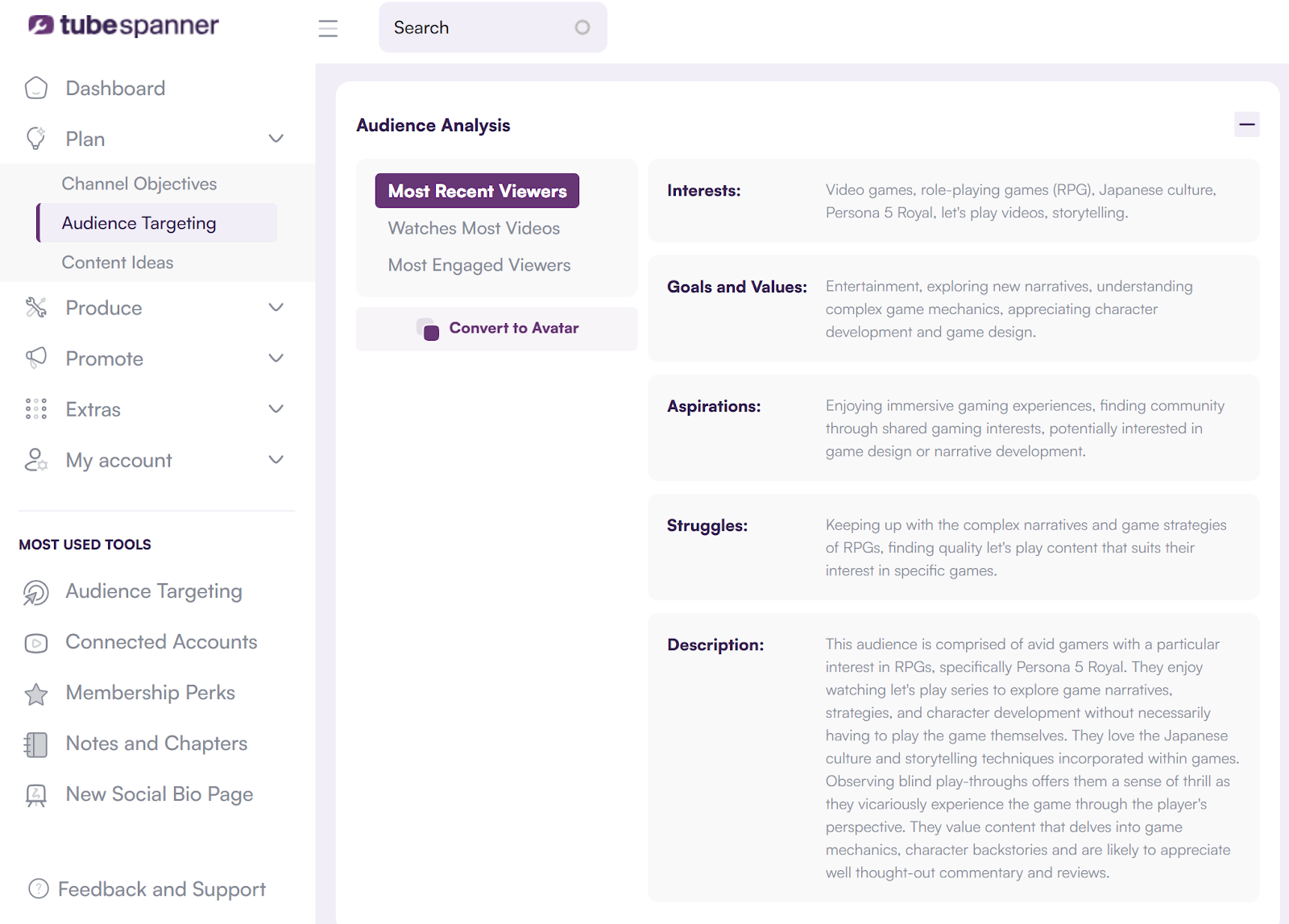
Task: Collapse the Plan menu chevron
Action: point(276,139)
